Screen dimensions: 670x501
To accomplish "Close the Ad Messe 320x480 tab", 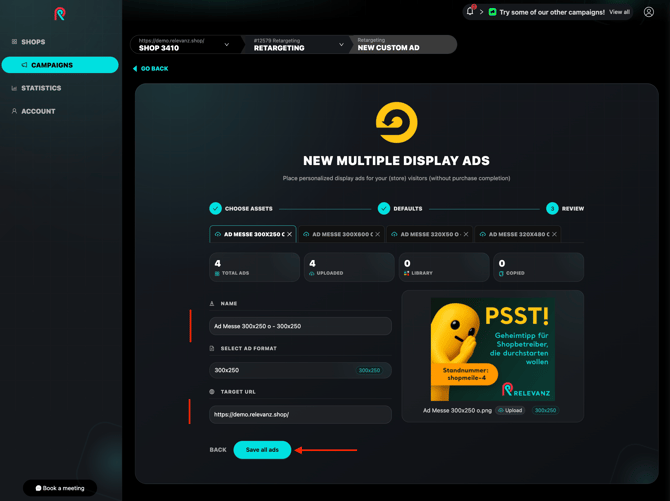I will point(554,234).
